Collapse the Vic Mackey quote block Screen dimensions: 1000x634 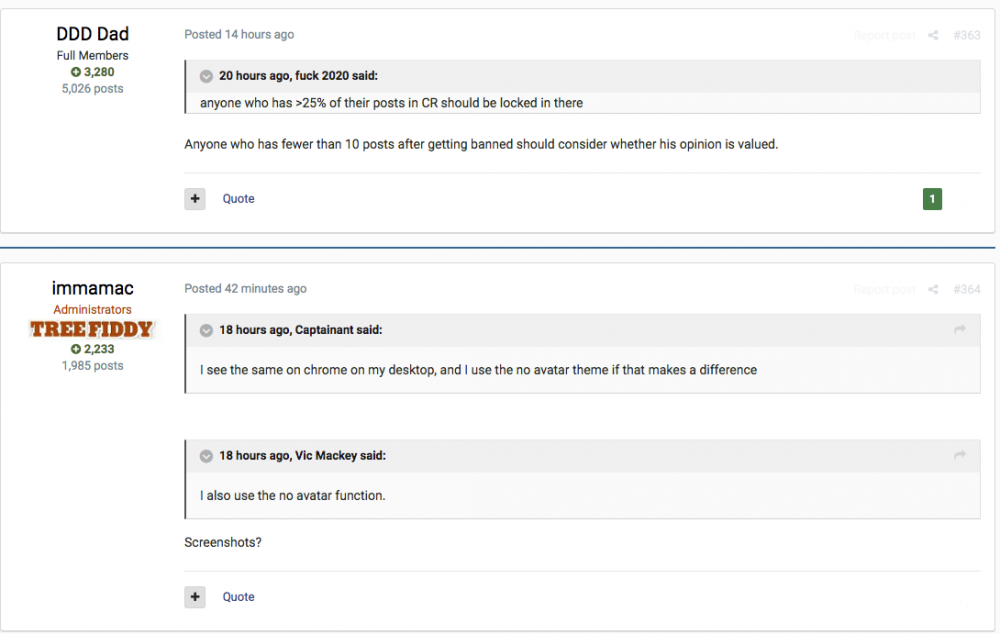point(206,456)
